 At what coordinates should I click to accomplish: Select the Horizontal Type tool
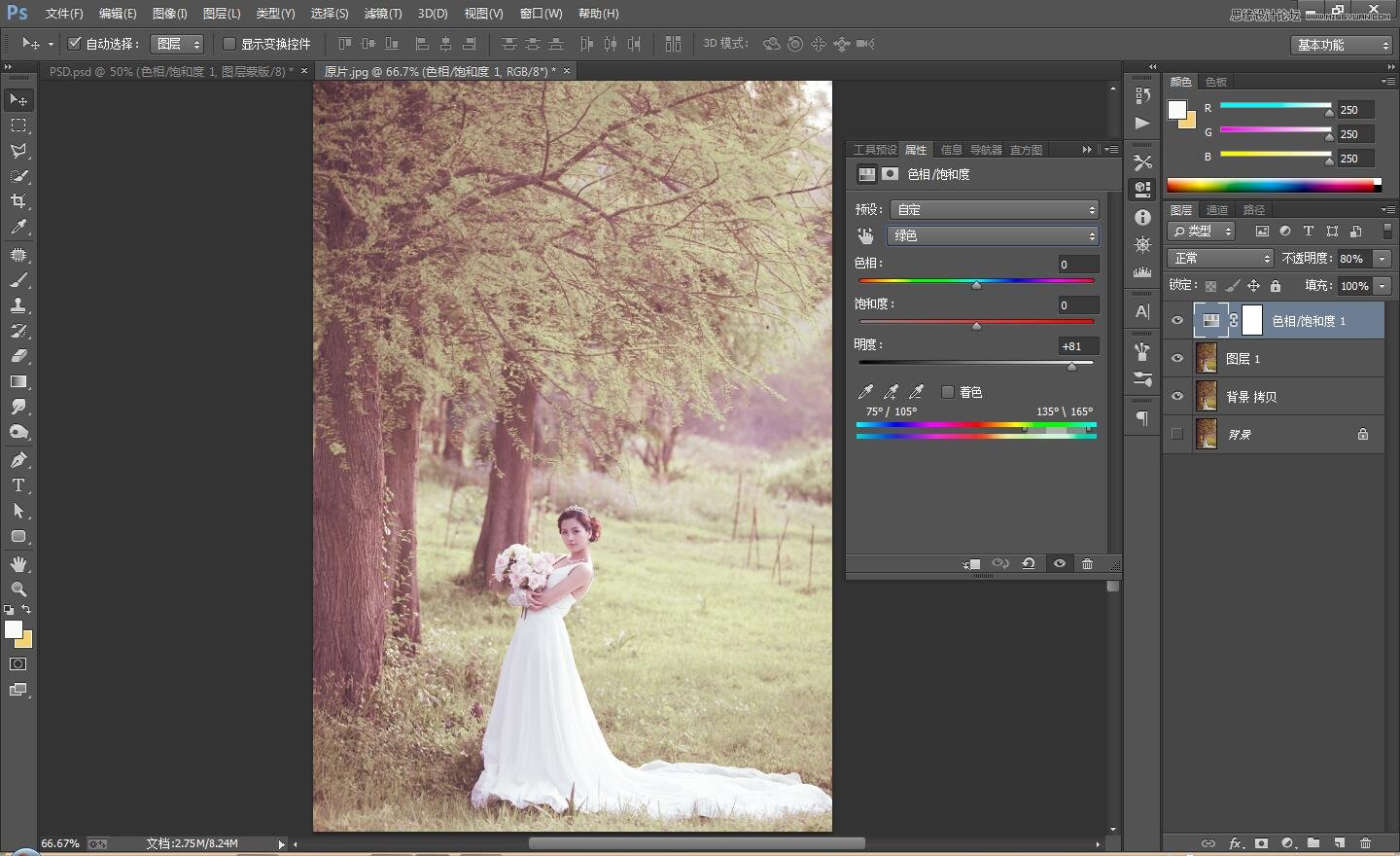click(x=18, y=485)
